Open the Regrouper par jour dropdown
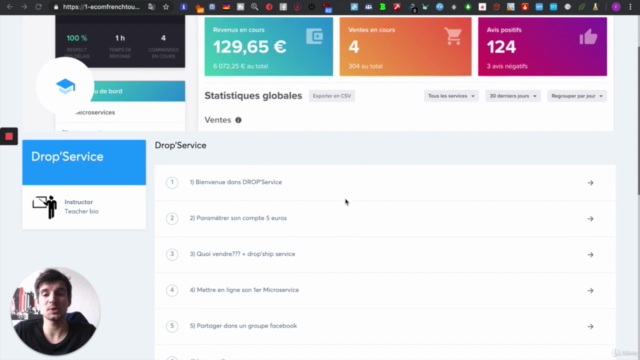Screen dimensions: 640x360 point(577,96)
